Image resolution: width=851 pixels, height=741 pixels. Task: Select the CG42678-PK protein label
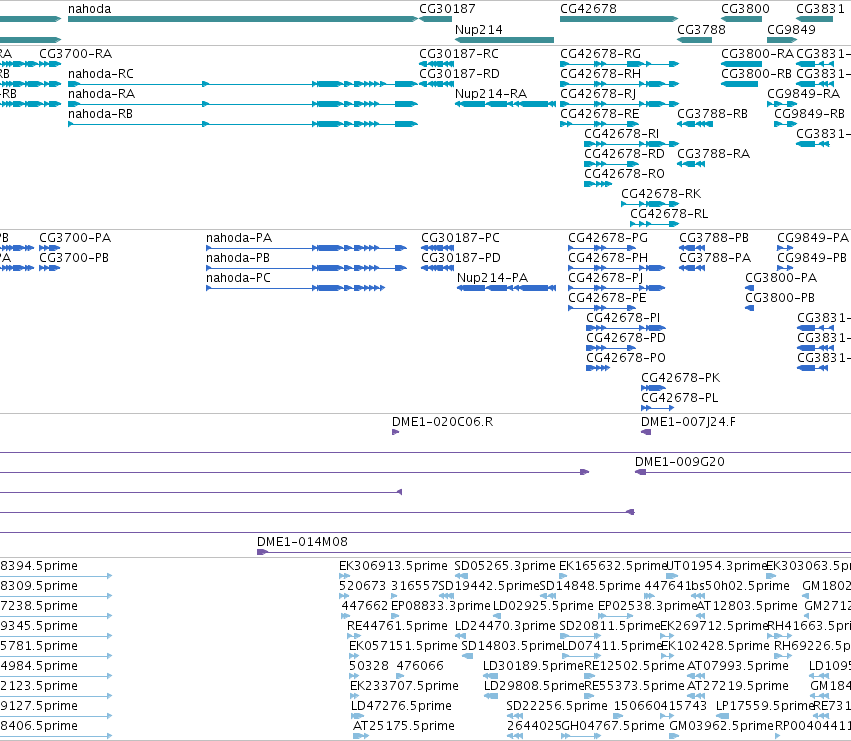681,378
